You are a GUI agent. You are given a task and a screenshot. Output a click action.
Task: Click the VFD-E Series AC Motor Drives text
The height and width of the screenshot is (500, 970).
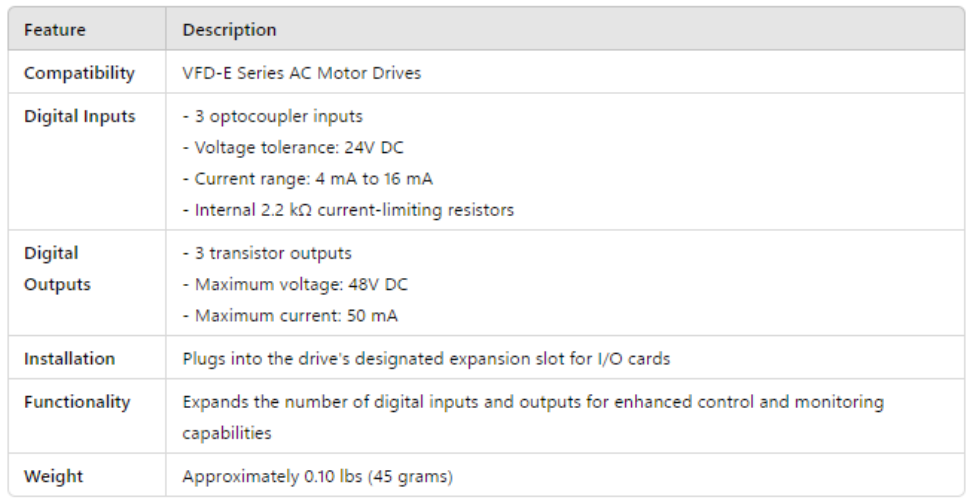301,73
